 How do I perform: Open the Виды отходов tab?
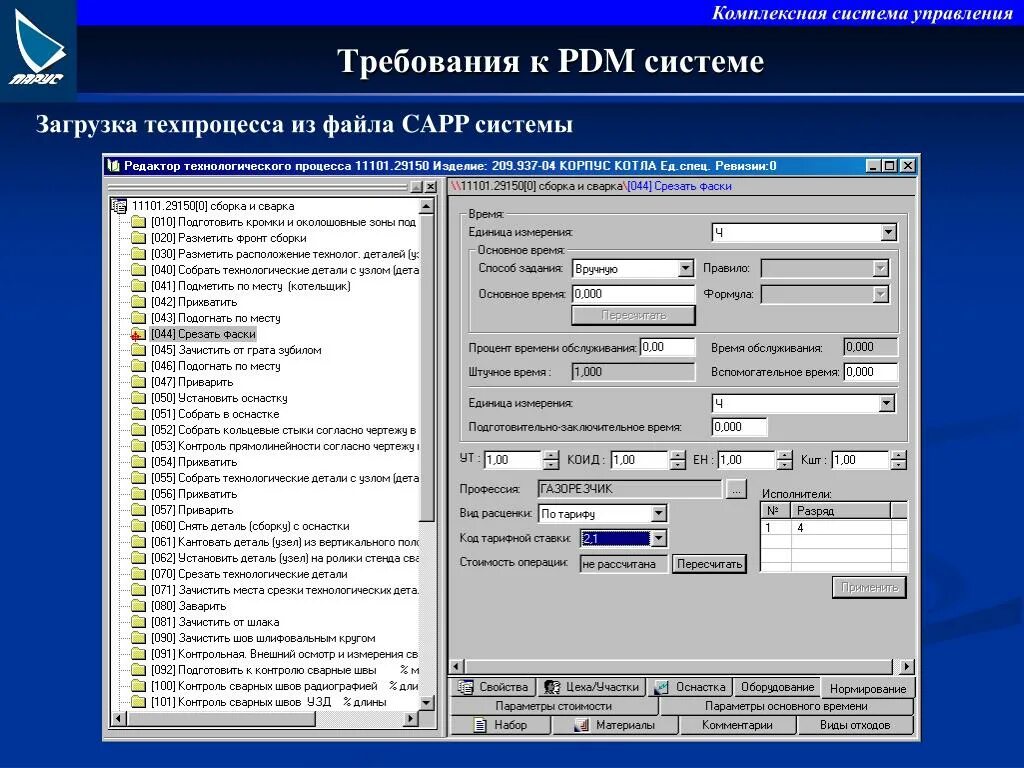855,725
